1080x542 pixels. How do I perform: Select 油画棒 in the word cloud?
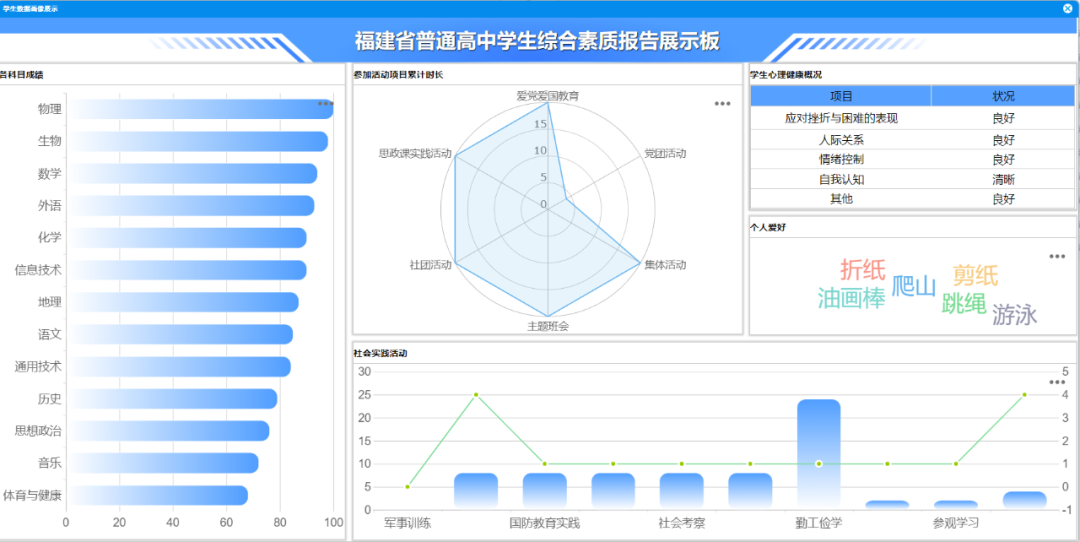(x=851, y=298)
